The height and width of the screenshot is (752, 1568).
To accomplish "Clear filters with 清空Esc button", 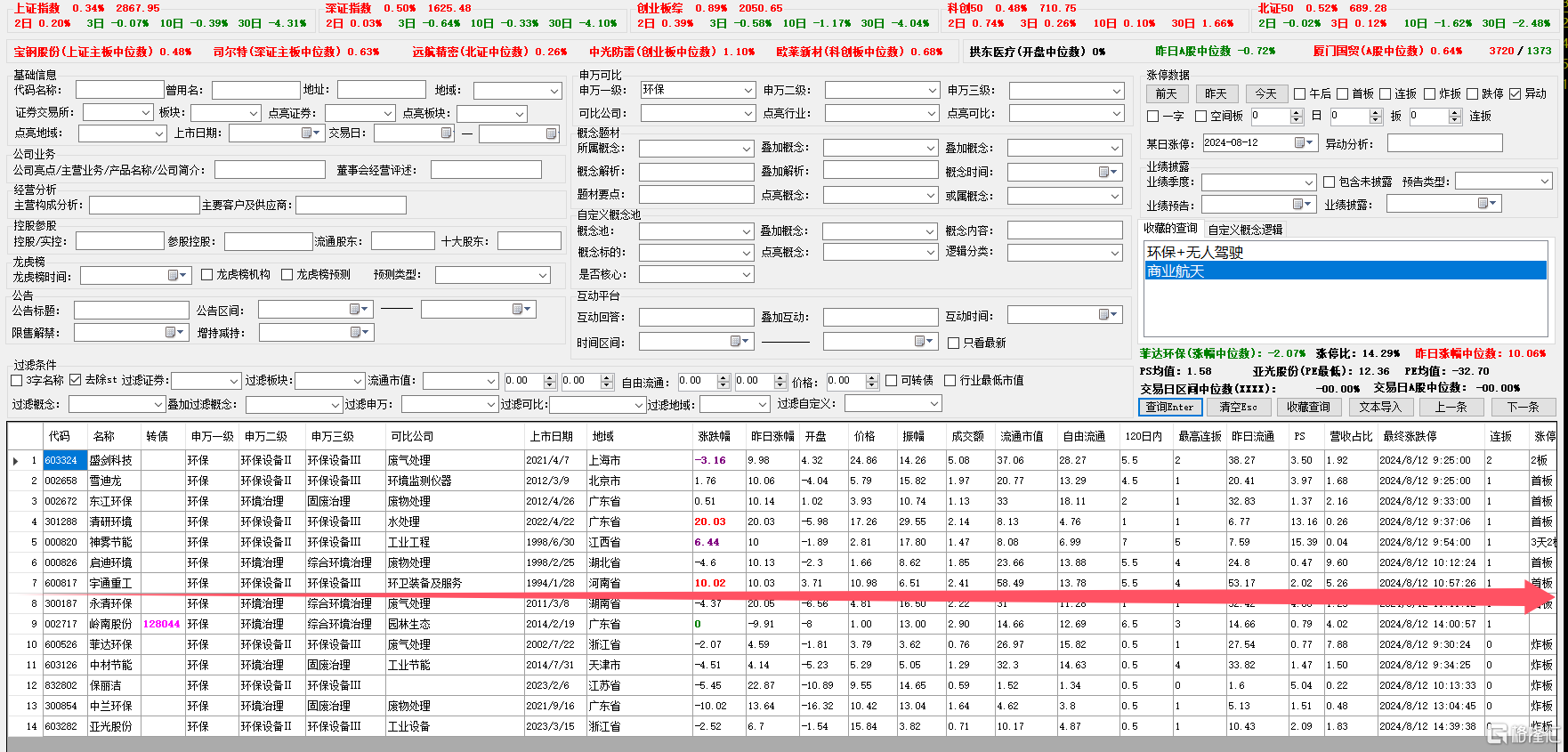I will tap(1238, 407).
